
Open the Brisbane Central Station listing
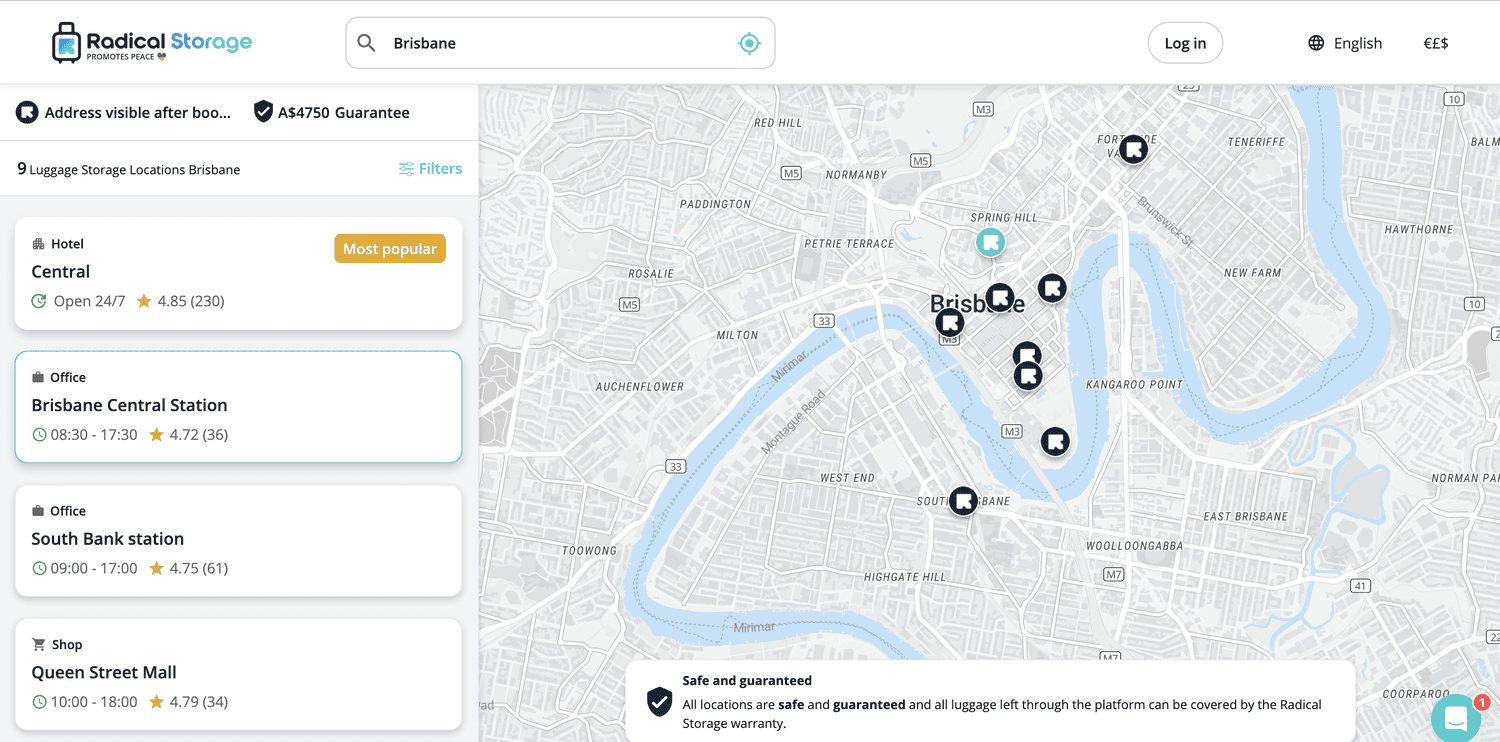coord(238,407)
